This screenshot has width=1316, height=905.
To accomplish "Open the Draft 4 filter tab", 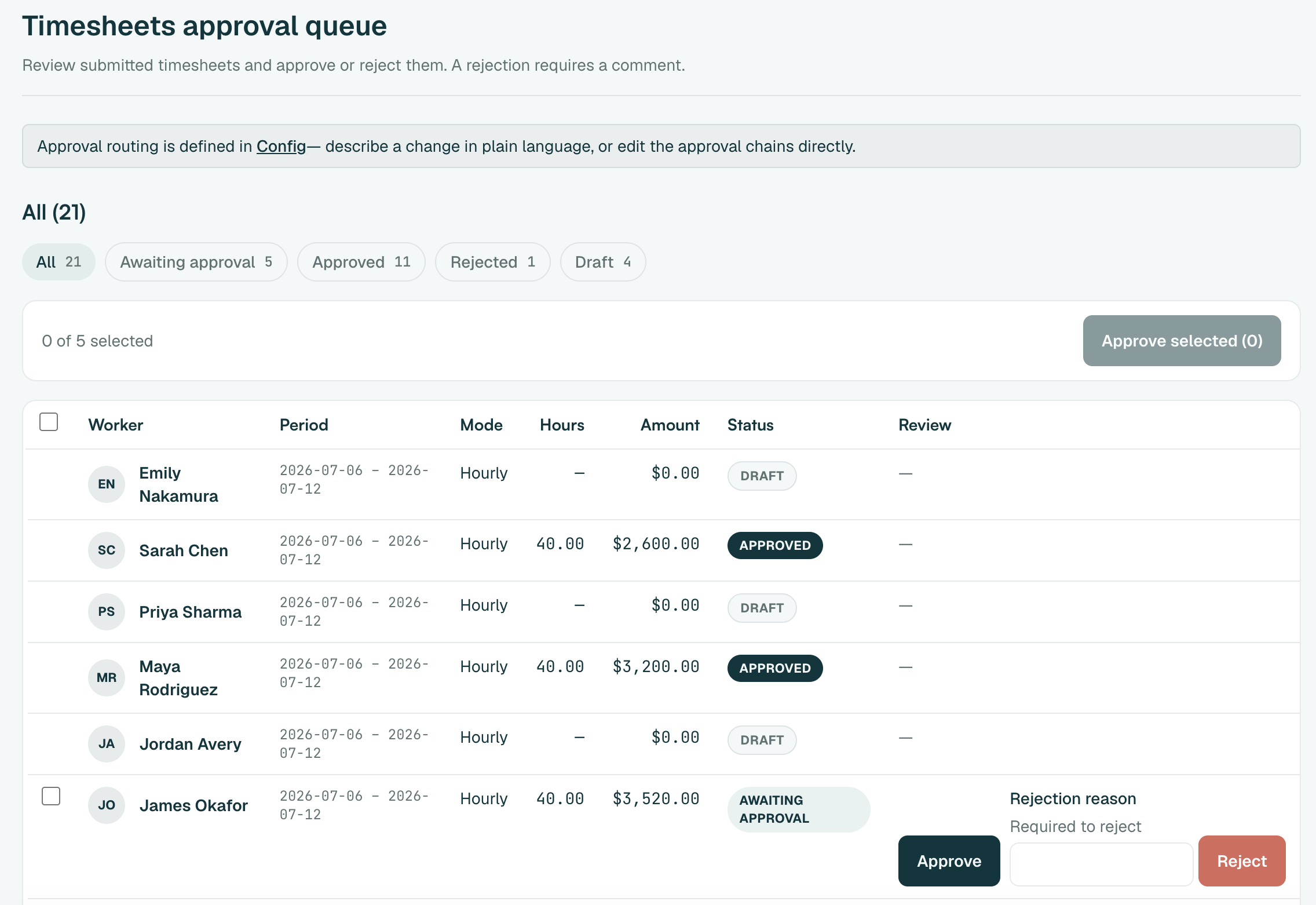I will click(x=602, y=262).
